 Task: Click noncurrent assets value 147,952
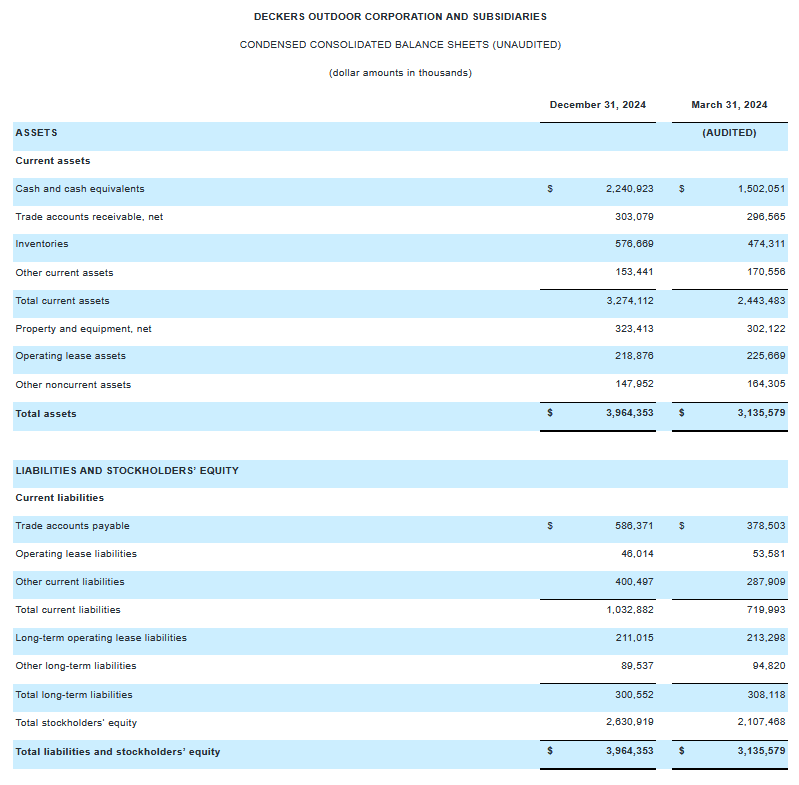click(634, 384)
